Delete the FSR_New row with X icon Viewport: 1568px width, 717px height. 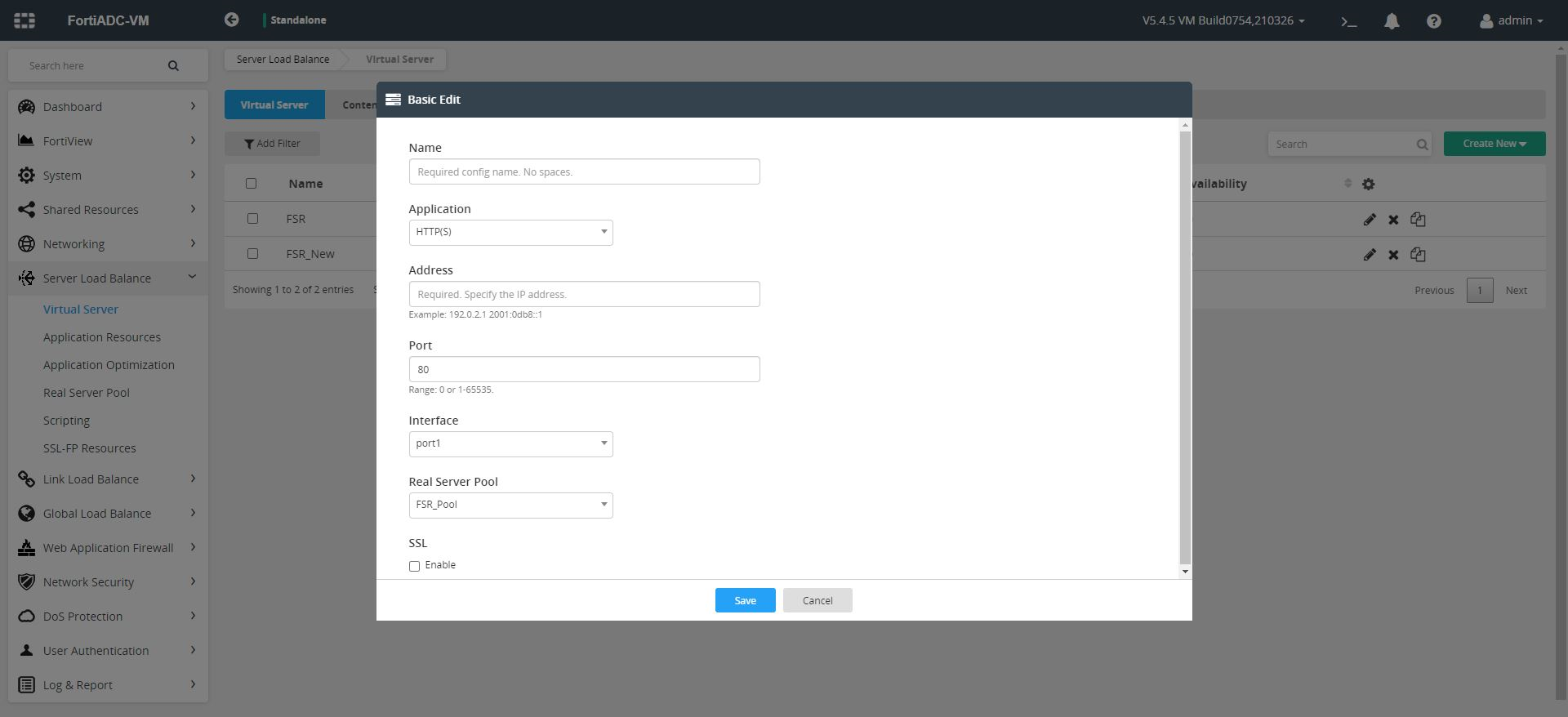click(x=1393, y=255)
